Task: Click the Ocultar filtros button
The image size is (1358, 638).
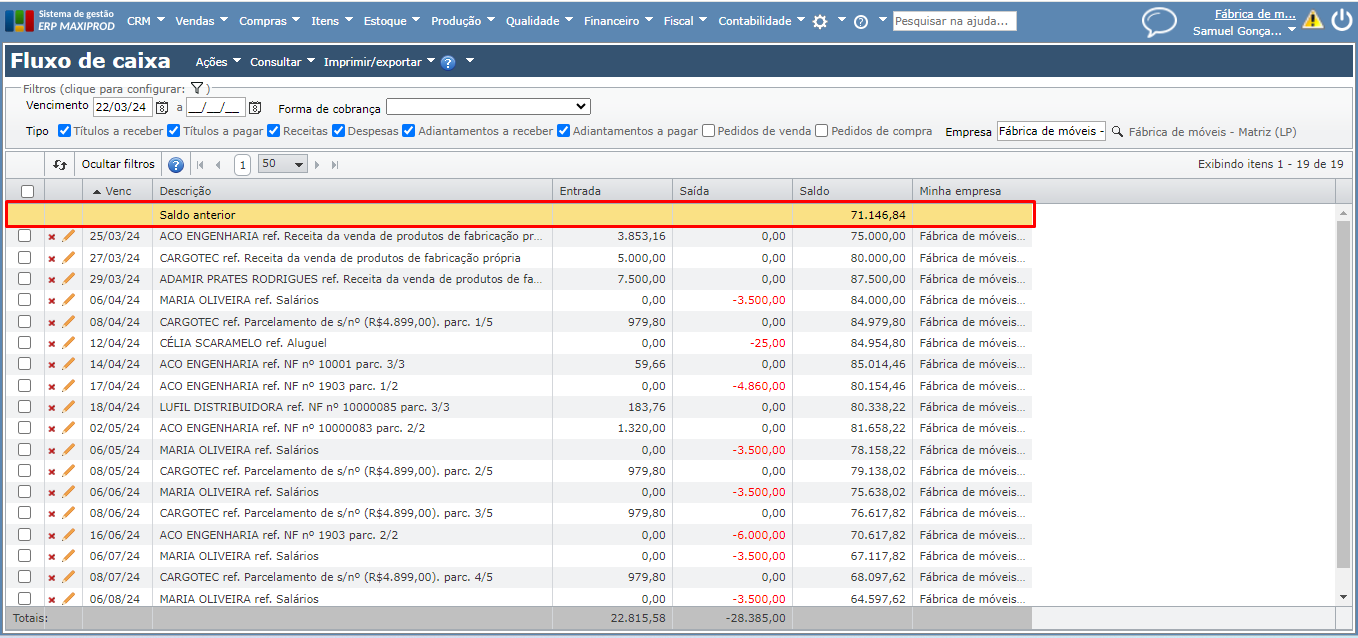Action: coord(118,165)
